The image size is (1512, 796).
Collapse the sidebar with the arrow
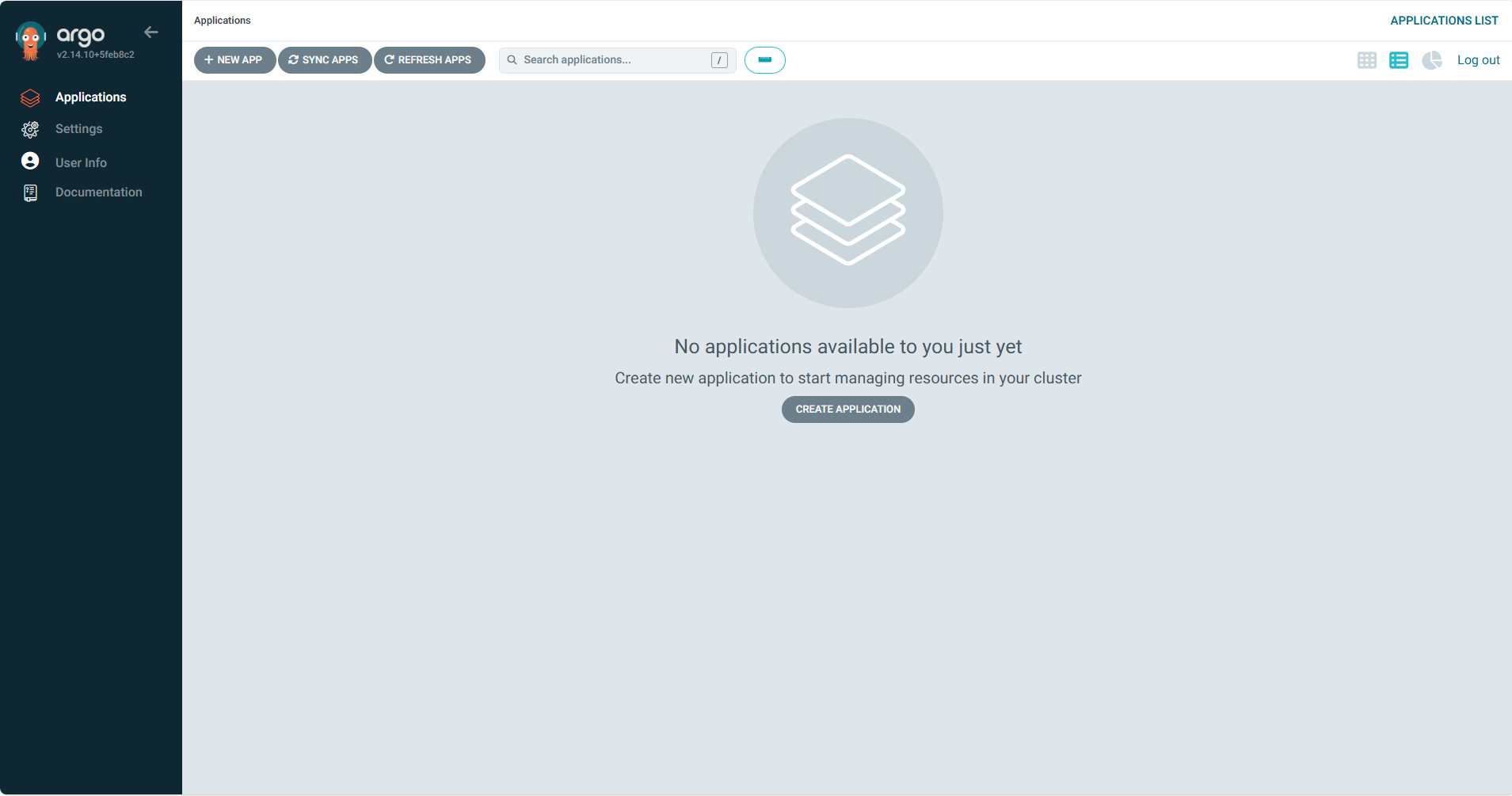click(x=151, y=32)
